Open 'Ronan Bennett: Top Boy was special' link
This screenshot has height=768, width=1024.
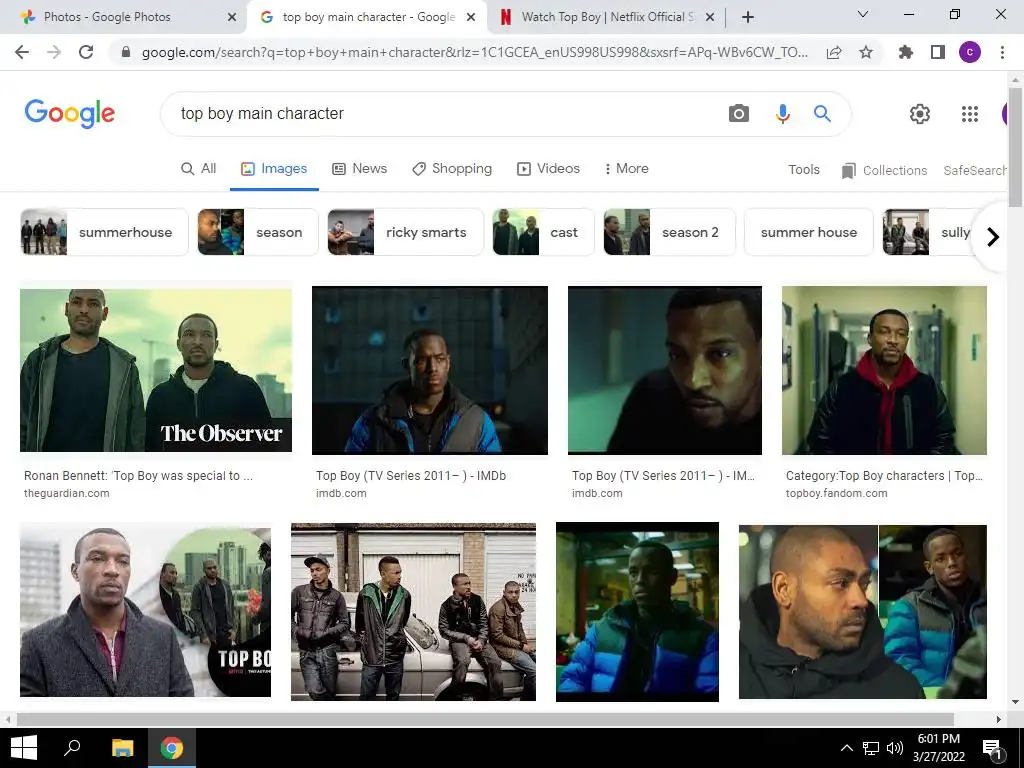(138, 476)
